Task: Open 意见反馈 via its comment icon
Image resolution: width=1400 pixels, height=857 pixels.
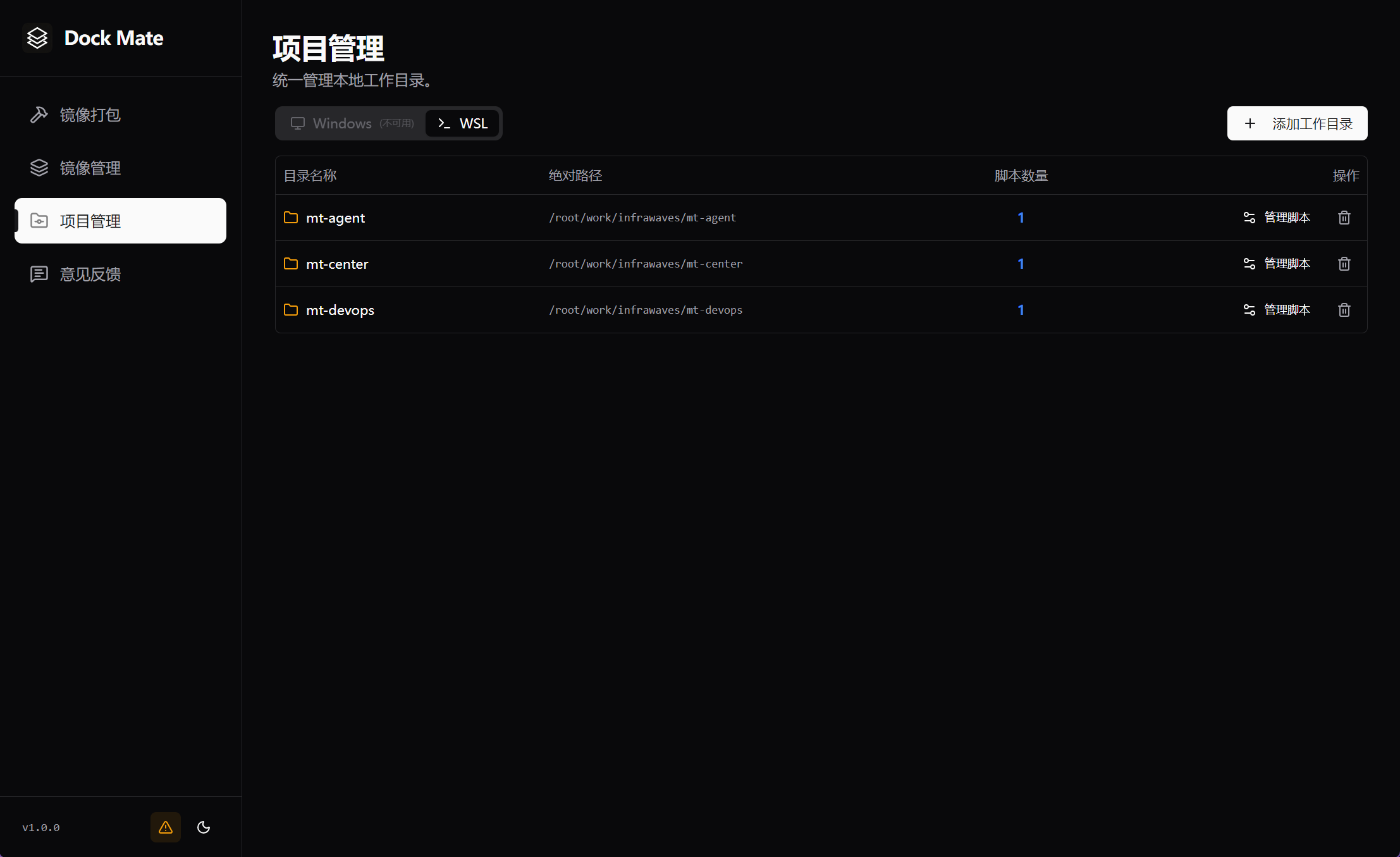Action: tap(39, 274)
